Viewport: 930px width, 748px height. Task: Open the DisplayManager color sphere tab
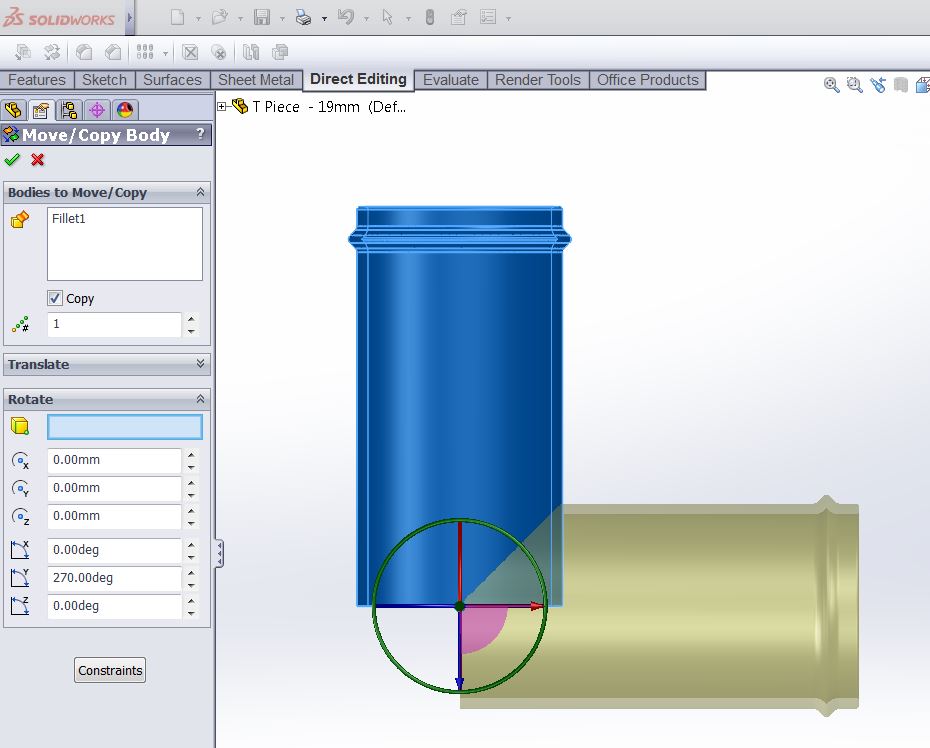pos(125,110)
